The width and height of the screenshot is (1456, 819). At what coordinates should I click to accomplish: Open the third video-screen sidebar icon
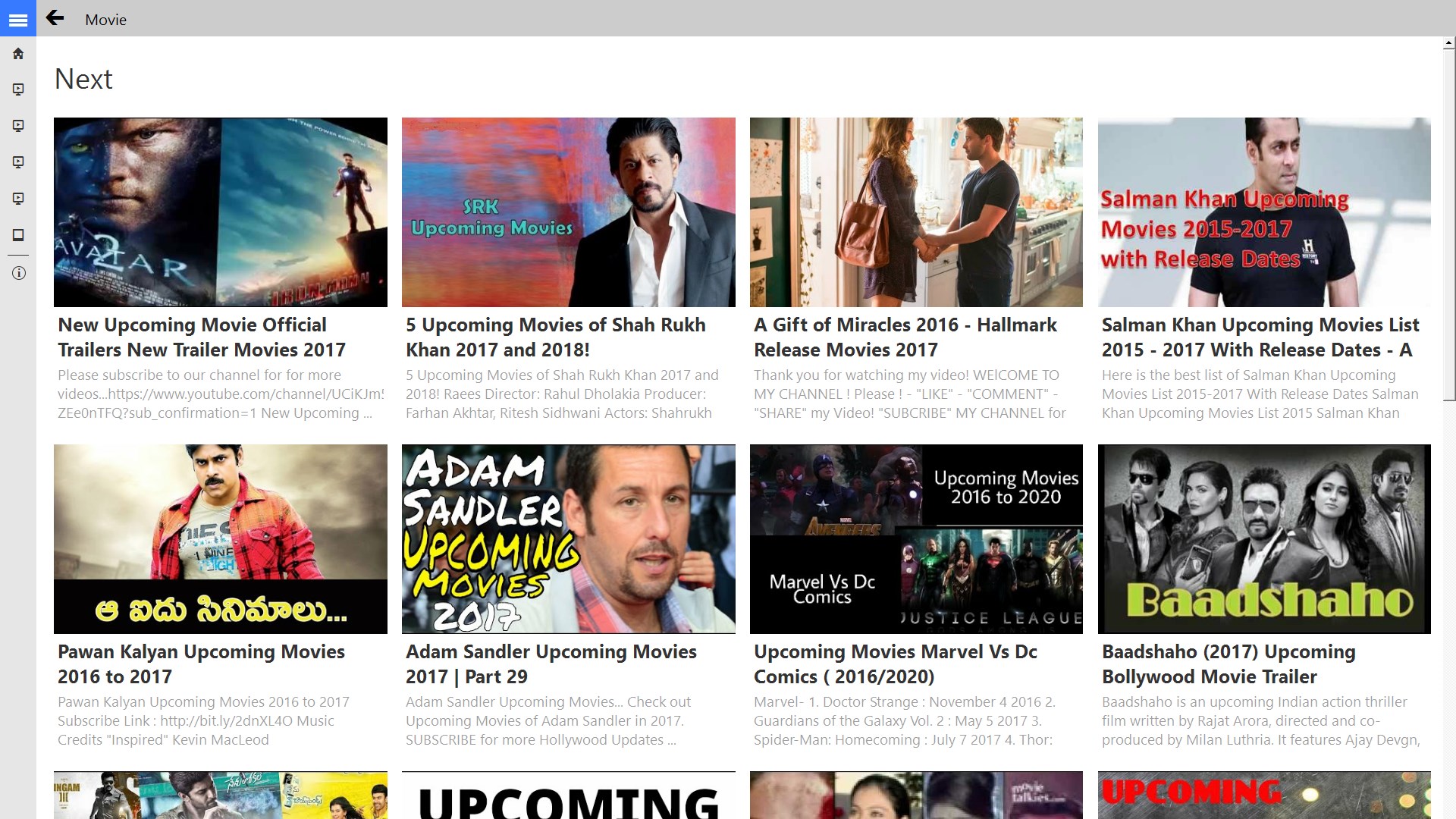(x=18, y=162)
